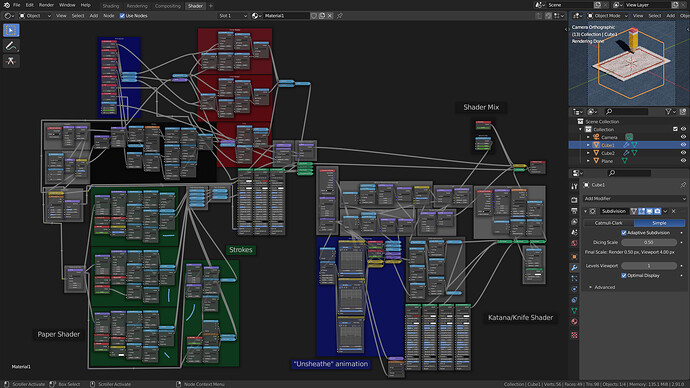
Task: Toggle fake user shield for Material1
Action: 314,16
